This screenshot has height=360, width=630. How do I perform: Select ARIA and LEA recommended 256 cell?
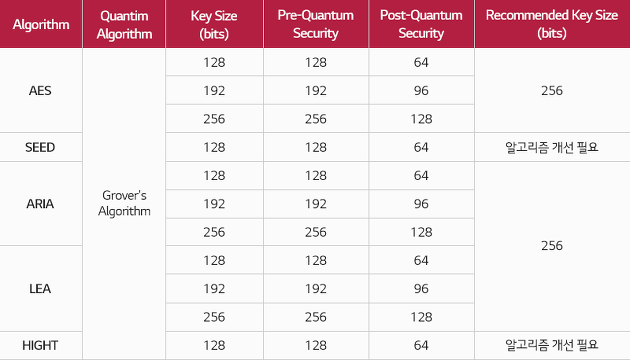pos(552,246)
